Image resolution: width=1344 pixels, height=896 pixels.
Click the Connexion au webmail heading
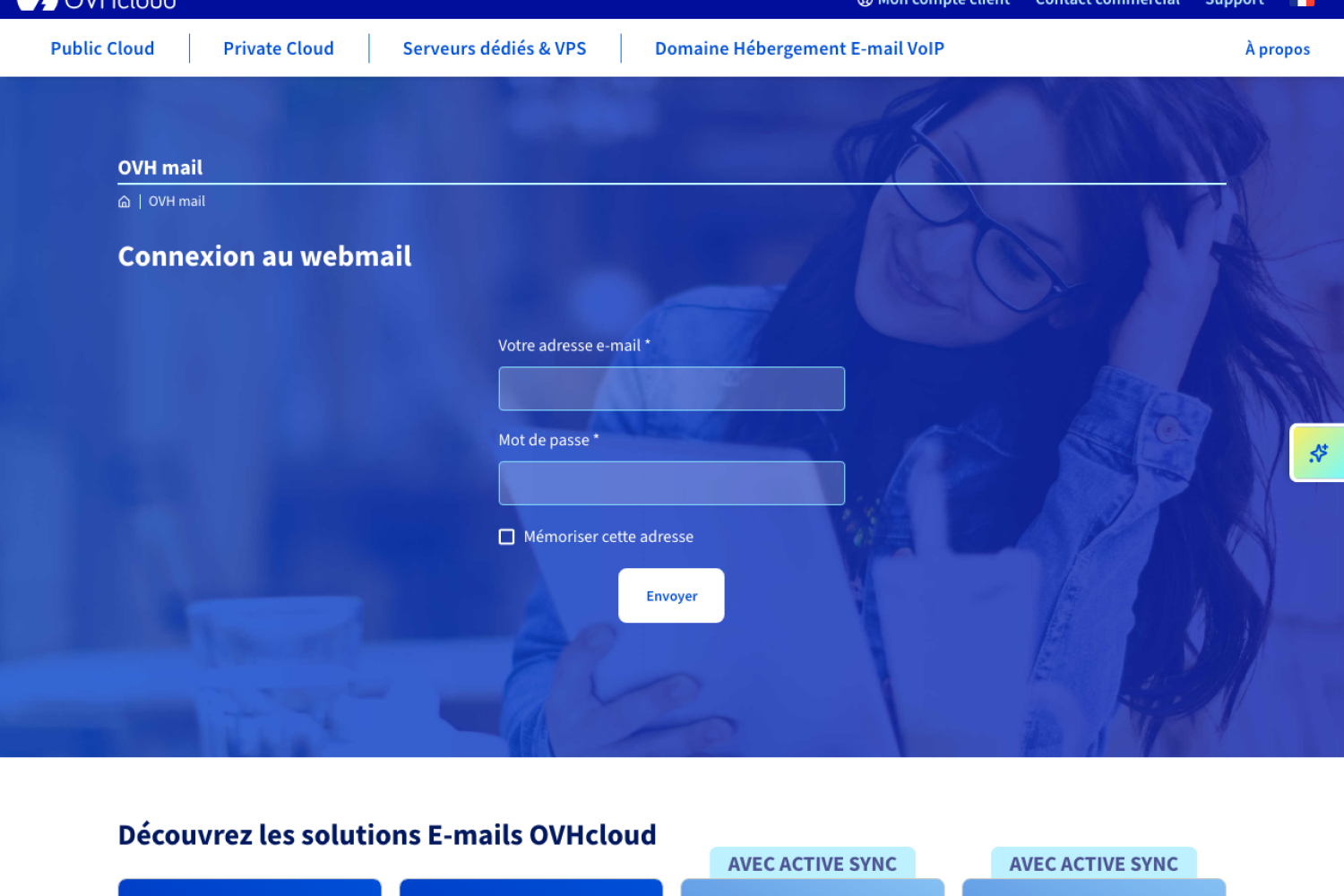264,256
